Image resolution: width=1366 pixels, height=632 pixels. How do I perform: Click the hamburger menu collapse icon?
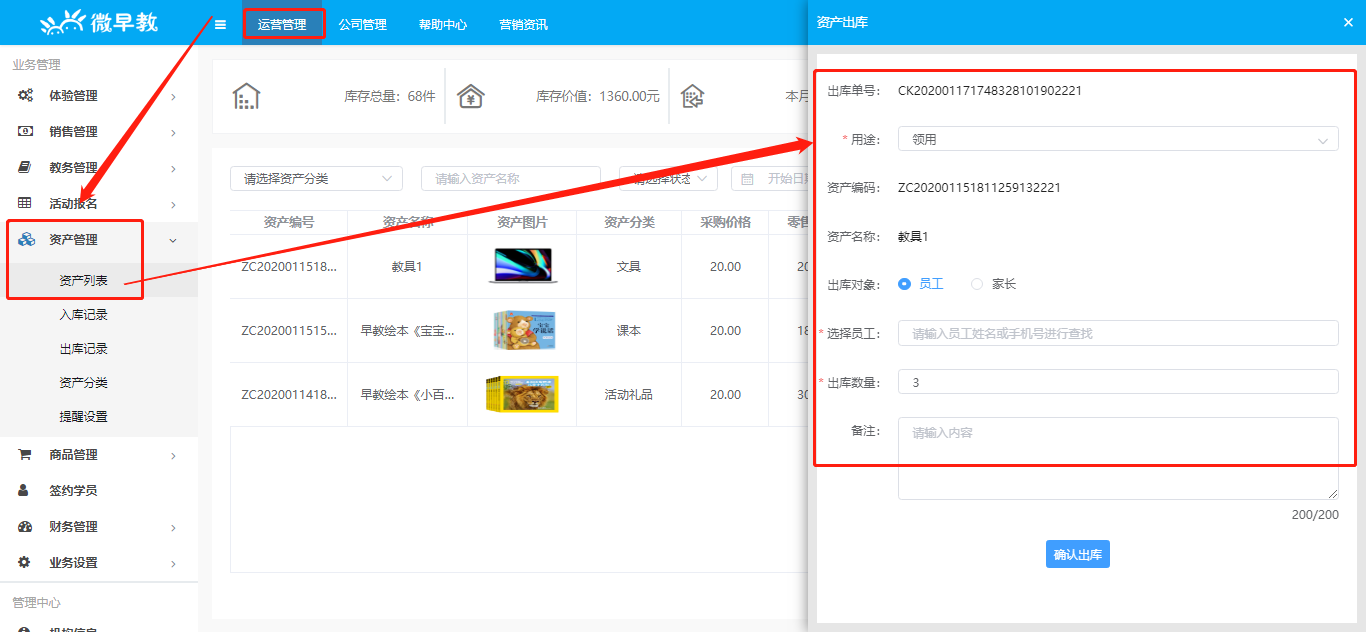point(220,24)
